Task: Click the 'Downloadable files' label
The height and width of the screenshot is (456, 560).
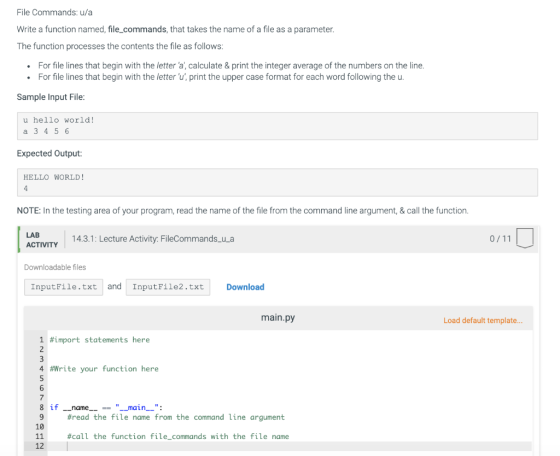Action: point(55,267)
